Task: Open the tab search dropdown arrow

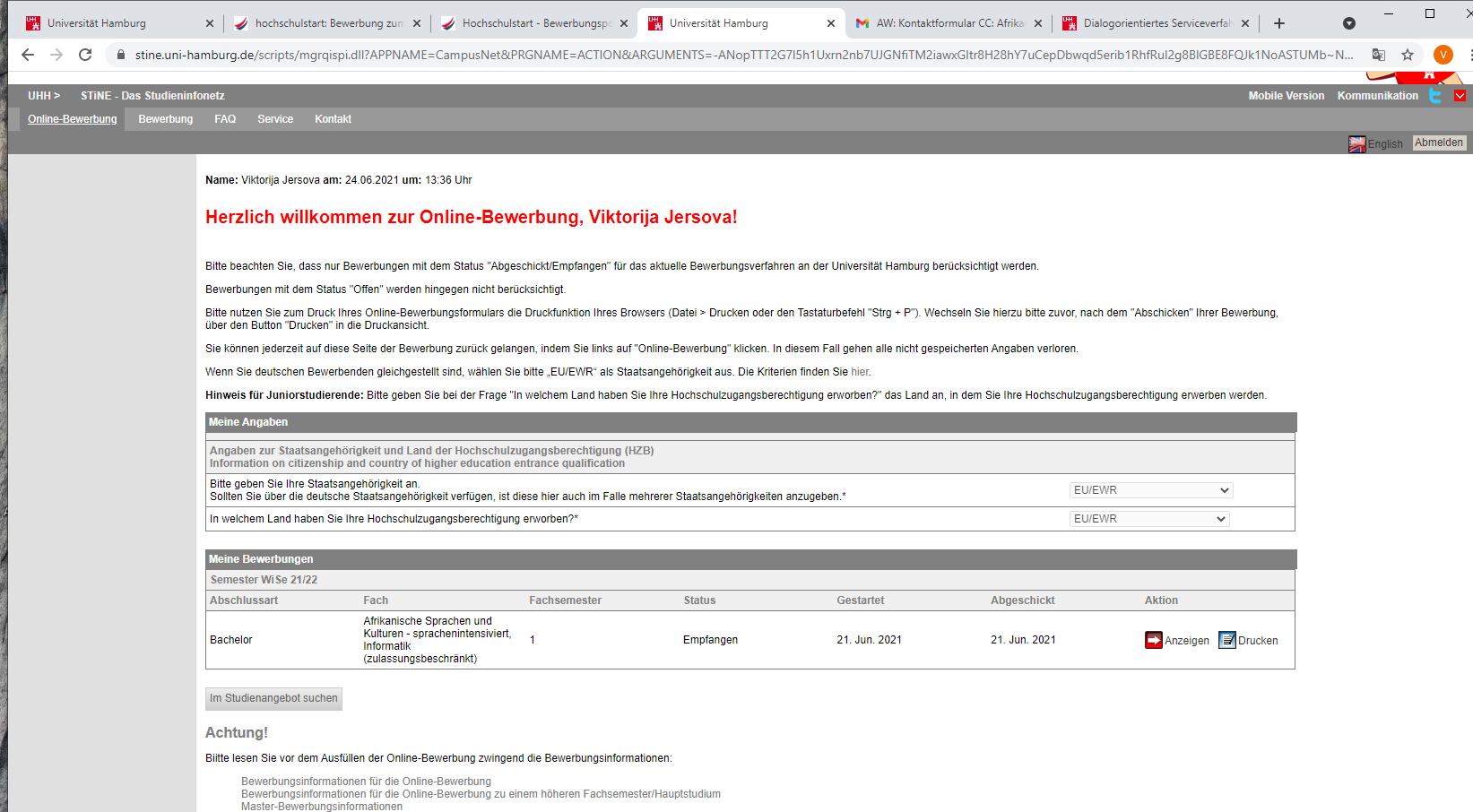Action: (x=1348, y=23)
